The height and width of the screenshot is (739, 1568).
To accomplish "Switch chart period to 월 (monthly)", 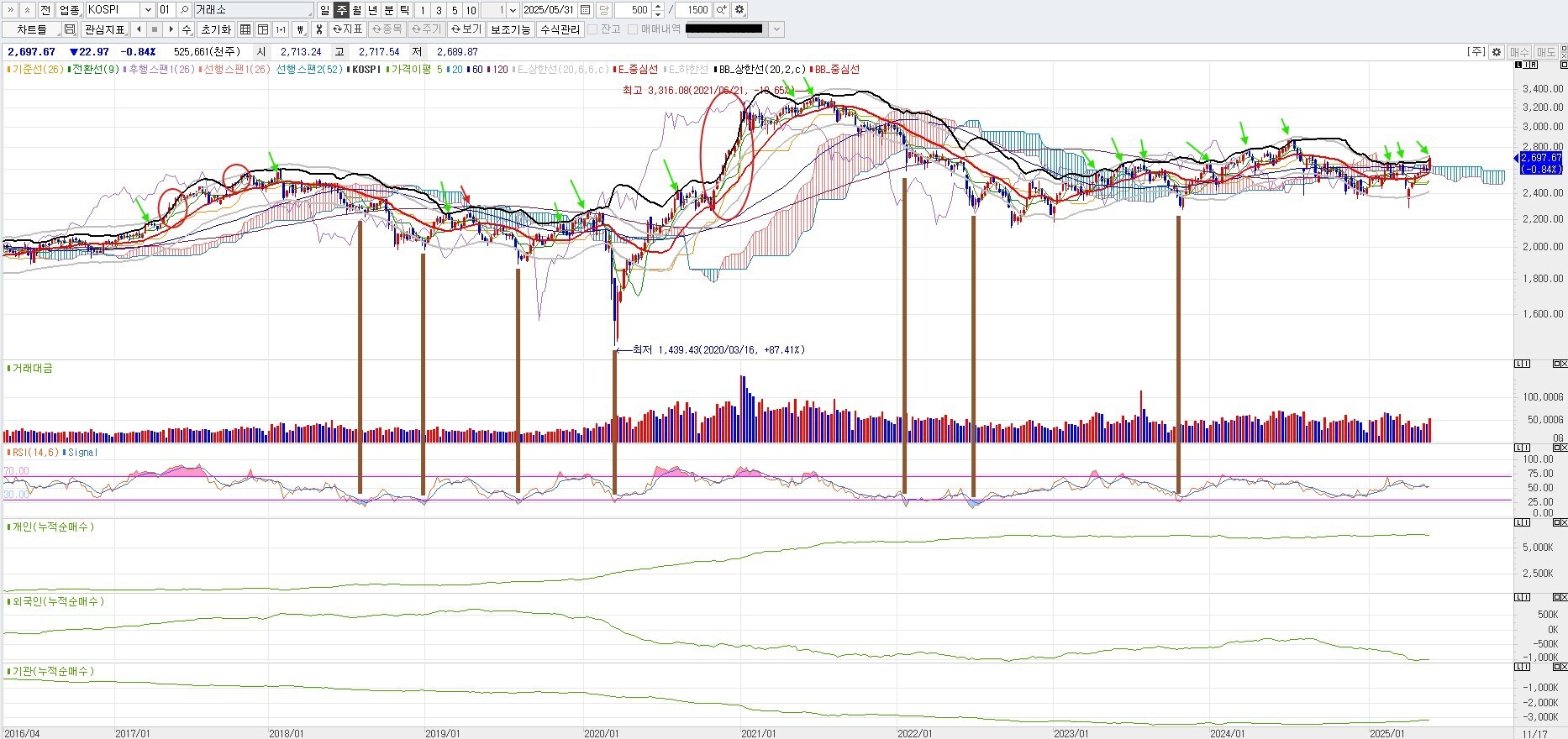I will pyautogui.click(x=357, y=10).
